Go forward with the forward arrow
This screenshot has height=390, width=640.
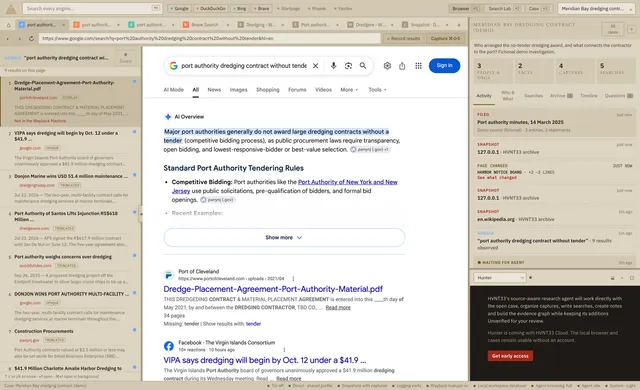click(x=19, y=38)
